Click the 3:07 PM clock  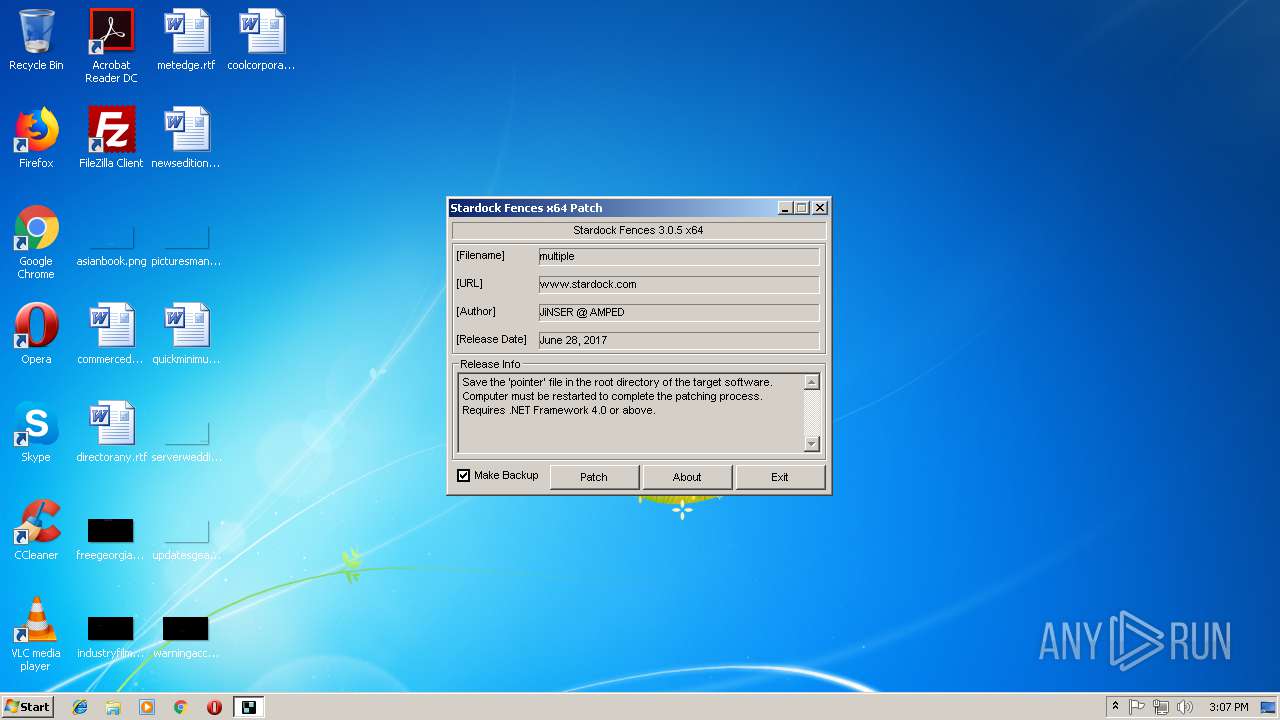pyautogui.click(x=1229, y=707)
